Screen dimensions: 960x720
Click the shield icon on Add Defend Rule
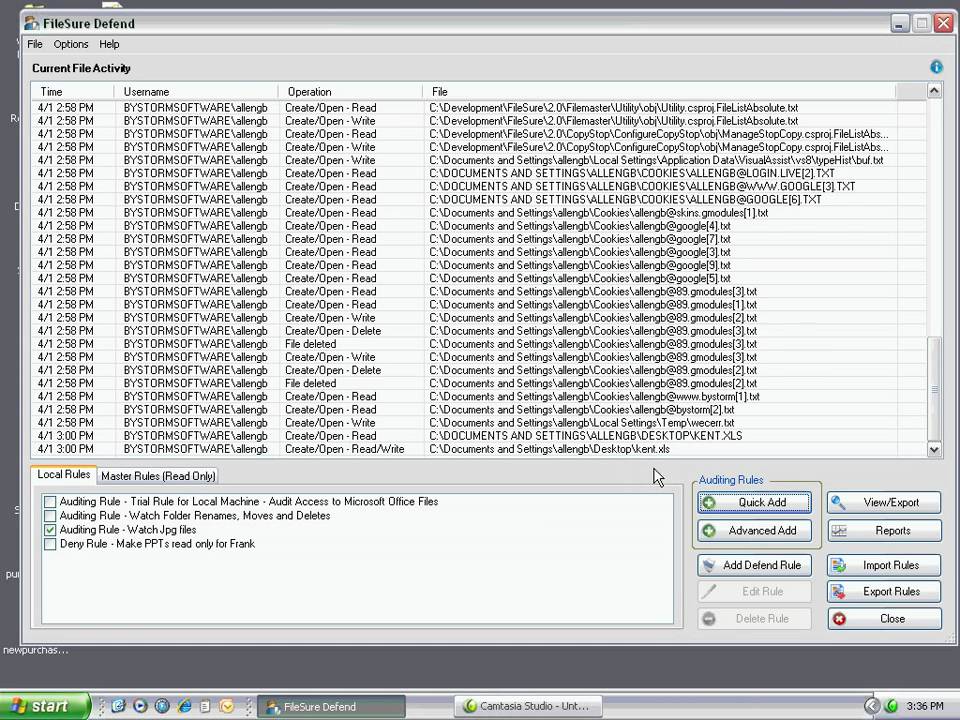tap(709, 565)
